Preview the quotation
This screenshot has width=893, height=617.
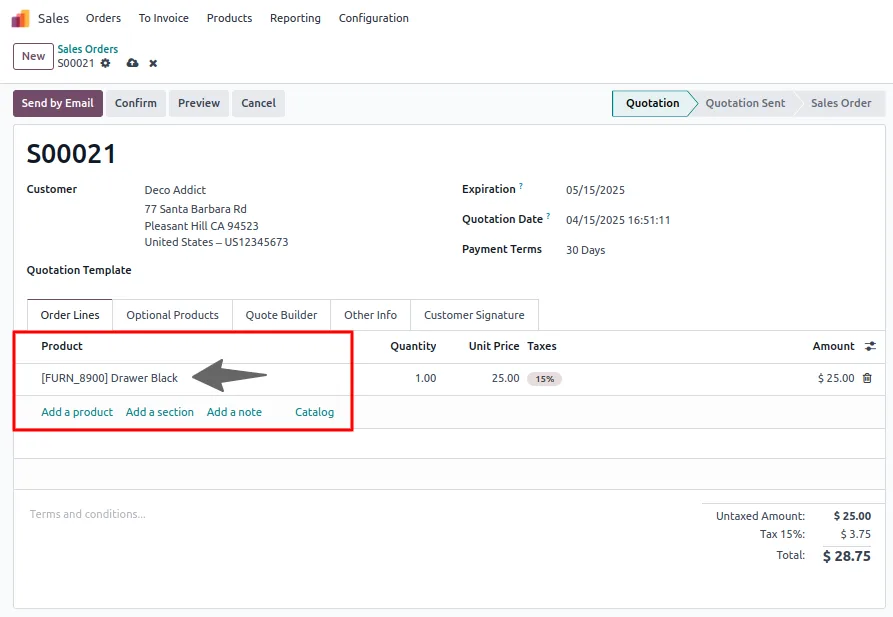coord(199,103)
